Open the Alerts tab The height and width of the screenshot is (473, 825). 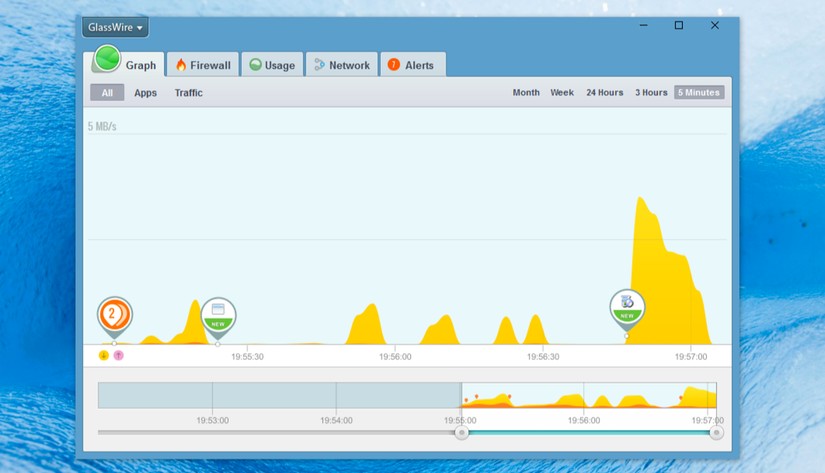pos(413,65)
